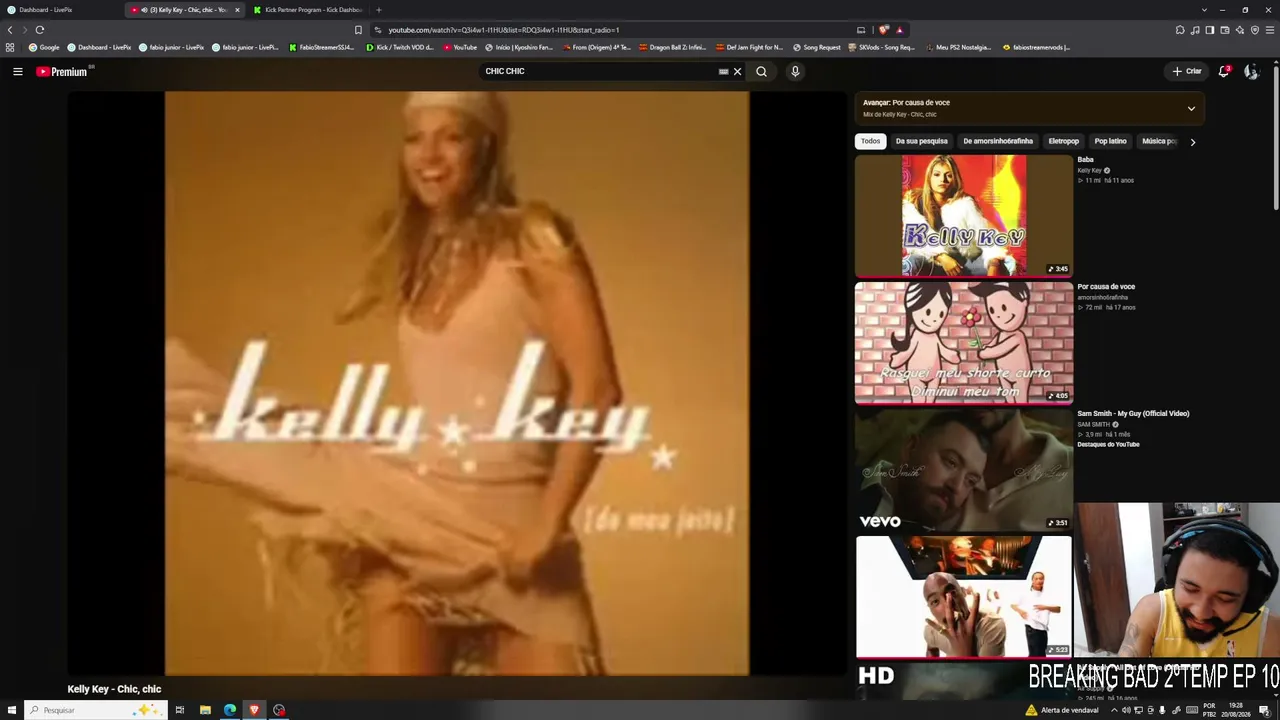Start voice search with microphone icon
This screenshot has height=720, width=1280.
click(x=795, y=72)
